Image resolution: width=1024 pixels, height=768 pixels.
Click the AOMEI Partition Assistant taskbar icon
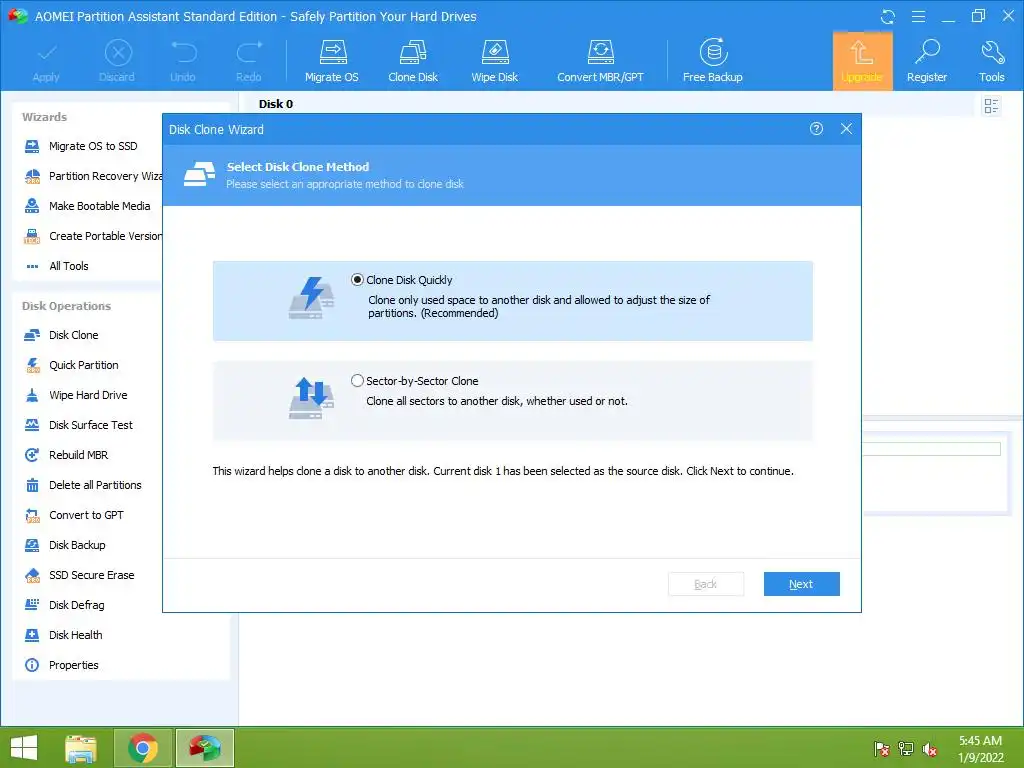tap(204, 748)
